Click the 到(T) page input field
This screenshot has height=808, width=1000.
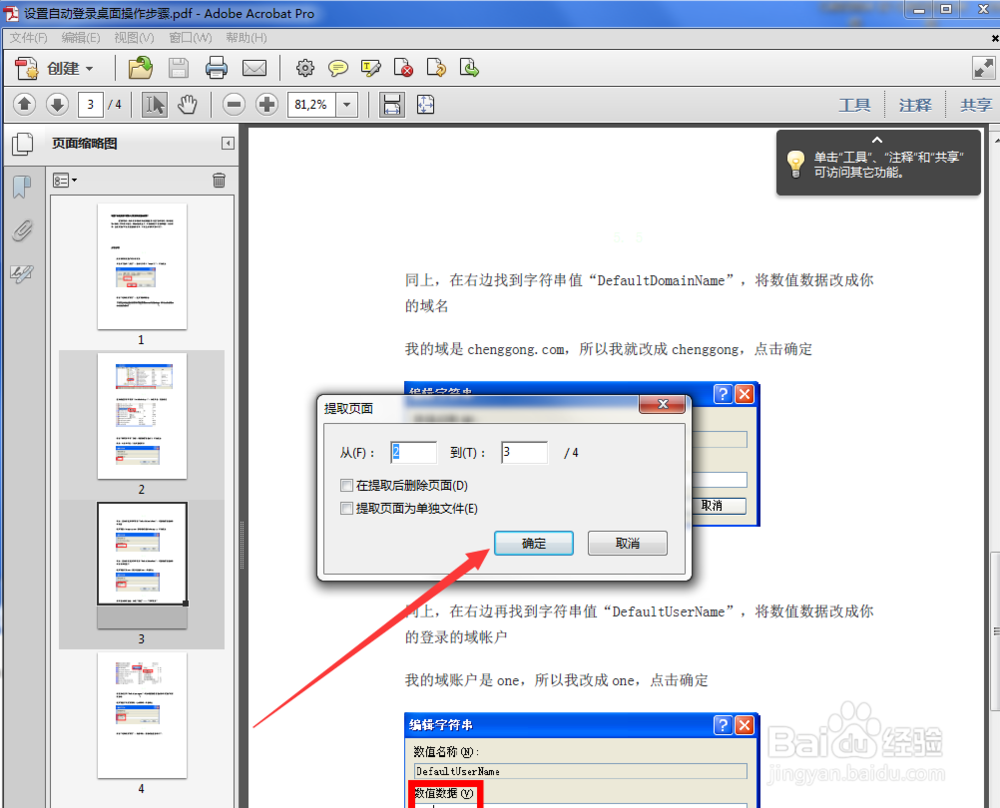coord(524,452)
